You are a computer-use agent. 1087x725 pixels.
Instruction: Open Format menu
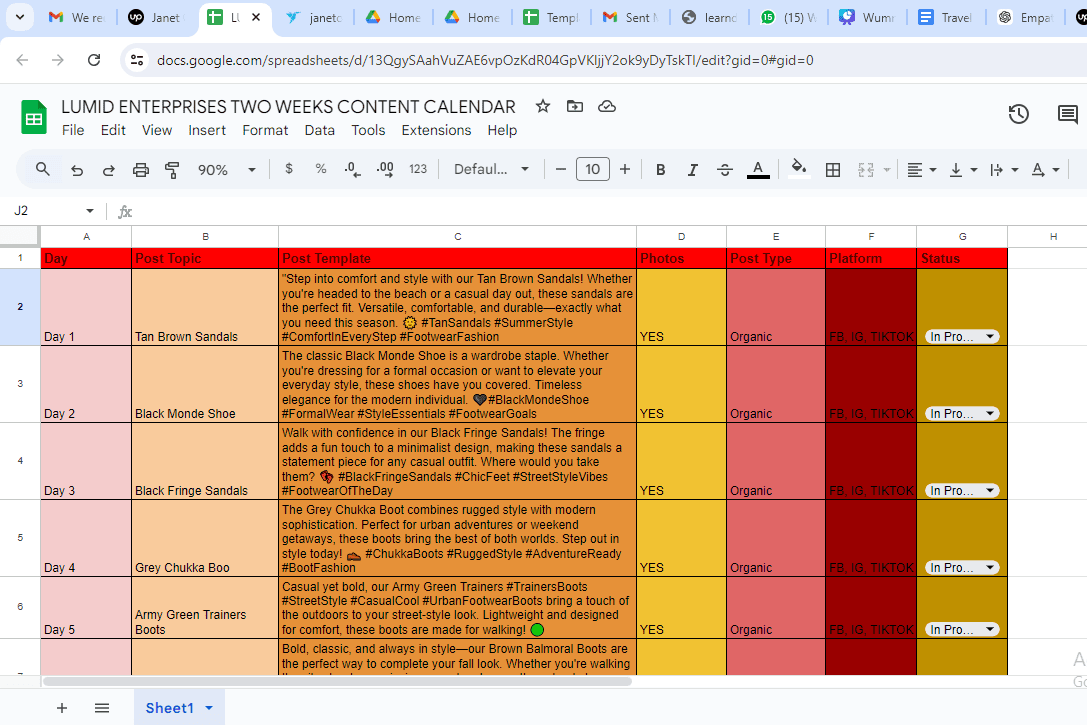[x=265, y=130]
